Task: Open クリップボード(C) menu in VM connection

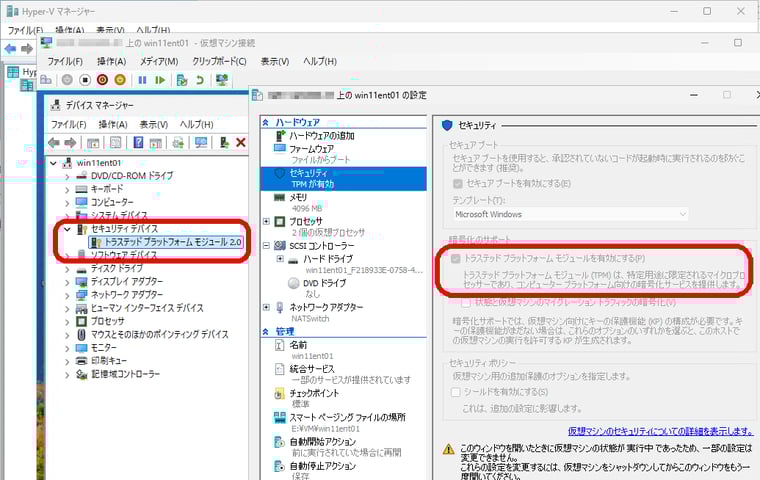Action: point(219,62)
